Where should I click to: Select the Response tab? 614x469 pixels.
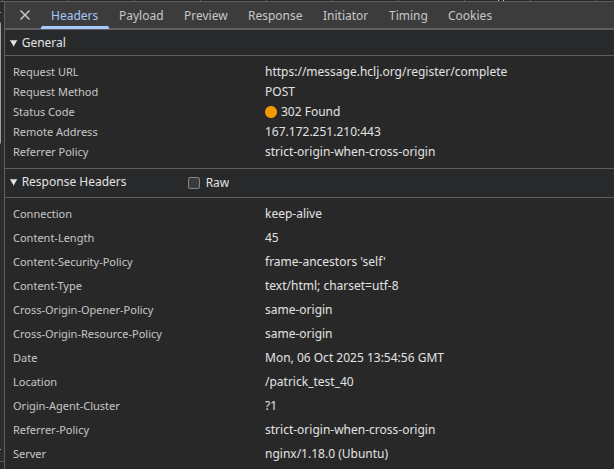click(275, 16)
